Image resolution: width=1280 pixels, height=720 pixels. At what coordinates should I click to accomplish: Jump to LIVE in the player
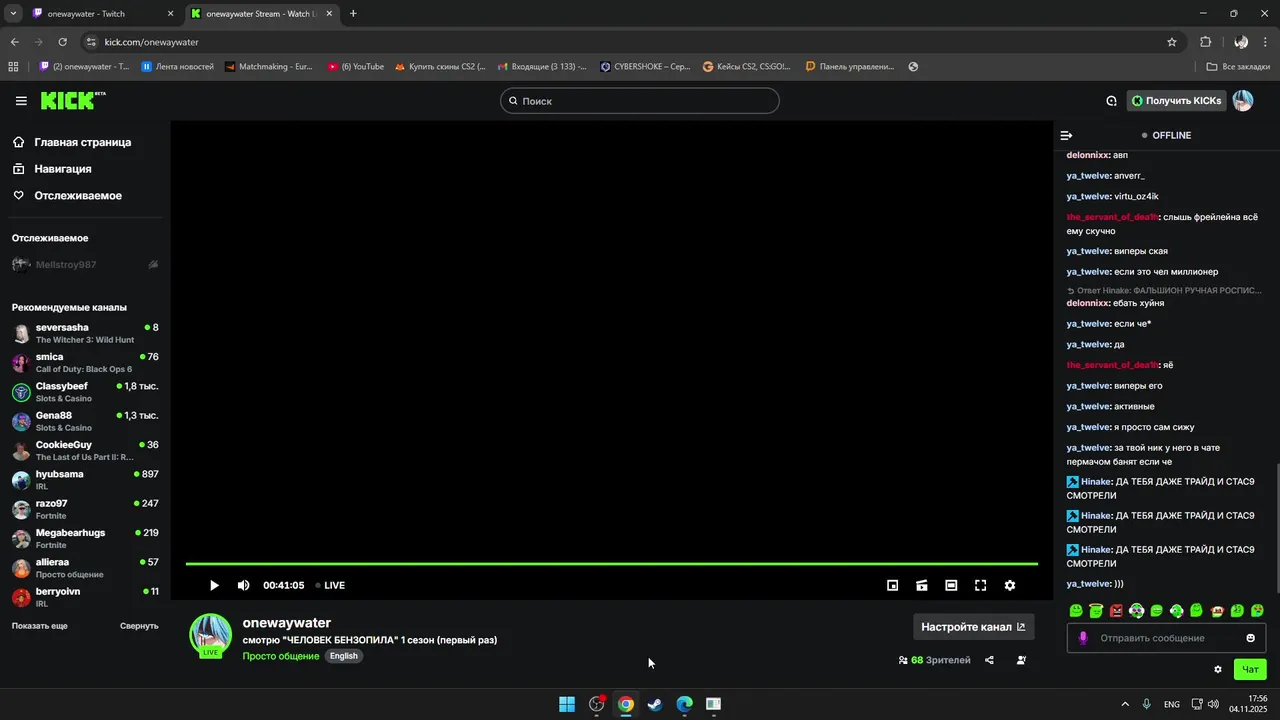click(x=330, y=585)
